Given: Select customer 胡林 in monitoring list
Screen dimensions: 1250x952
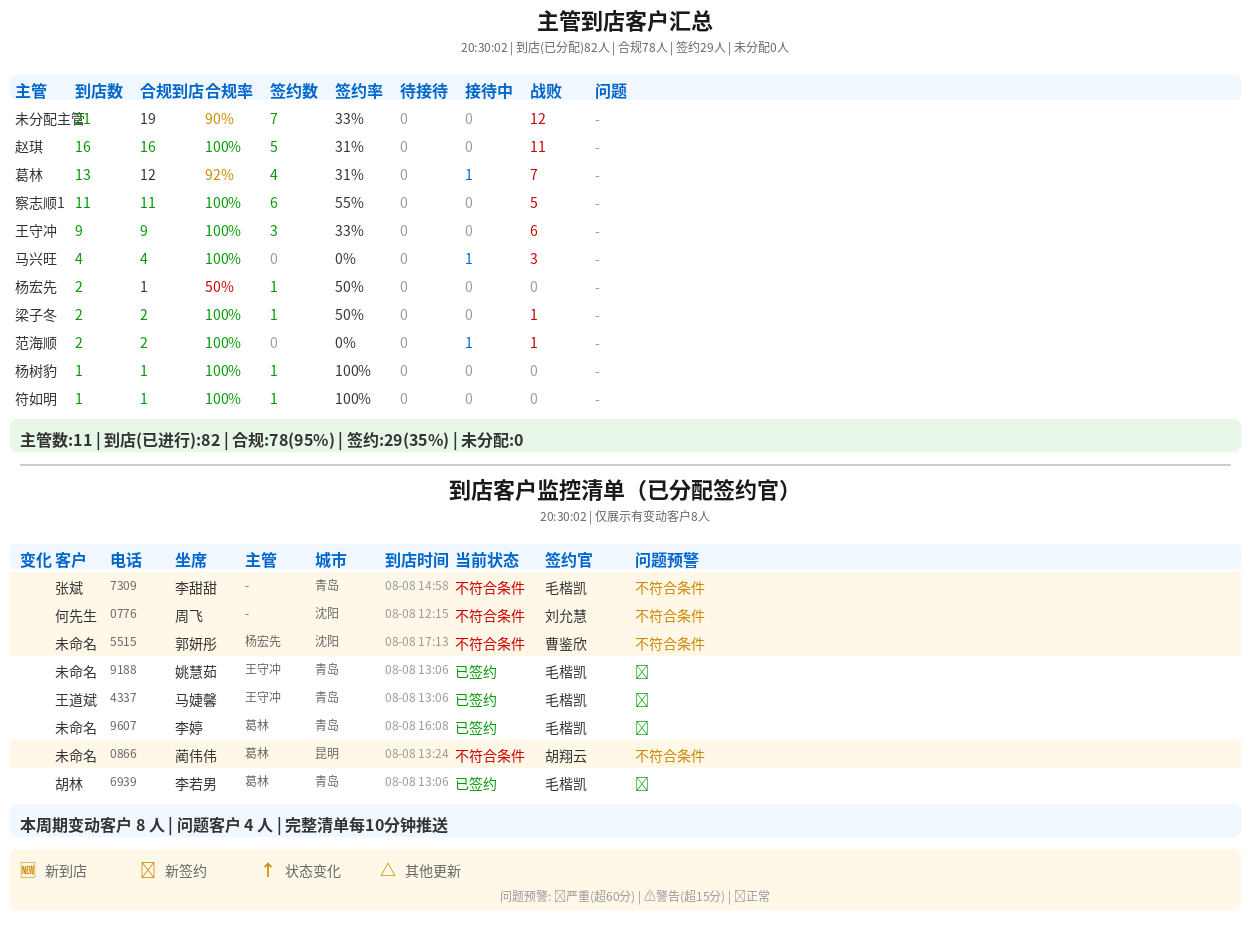Looking at the screenshot, I should 69,784.
